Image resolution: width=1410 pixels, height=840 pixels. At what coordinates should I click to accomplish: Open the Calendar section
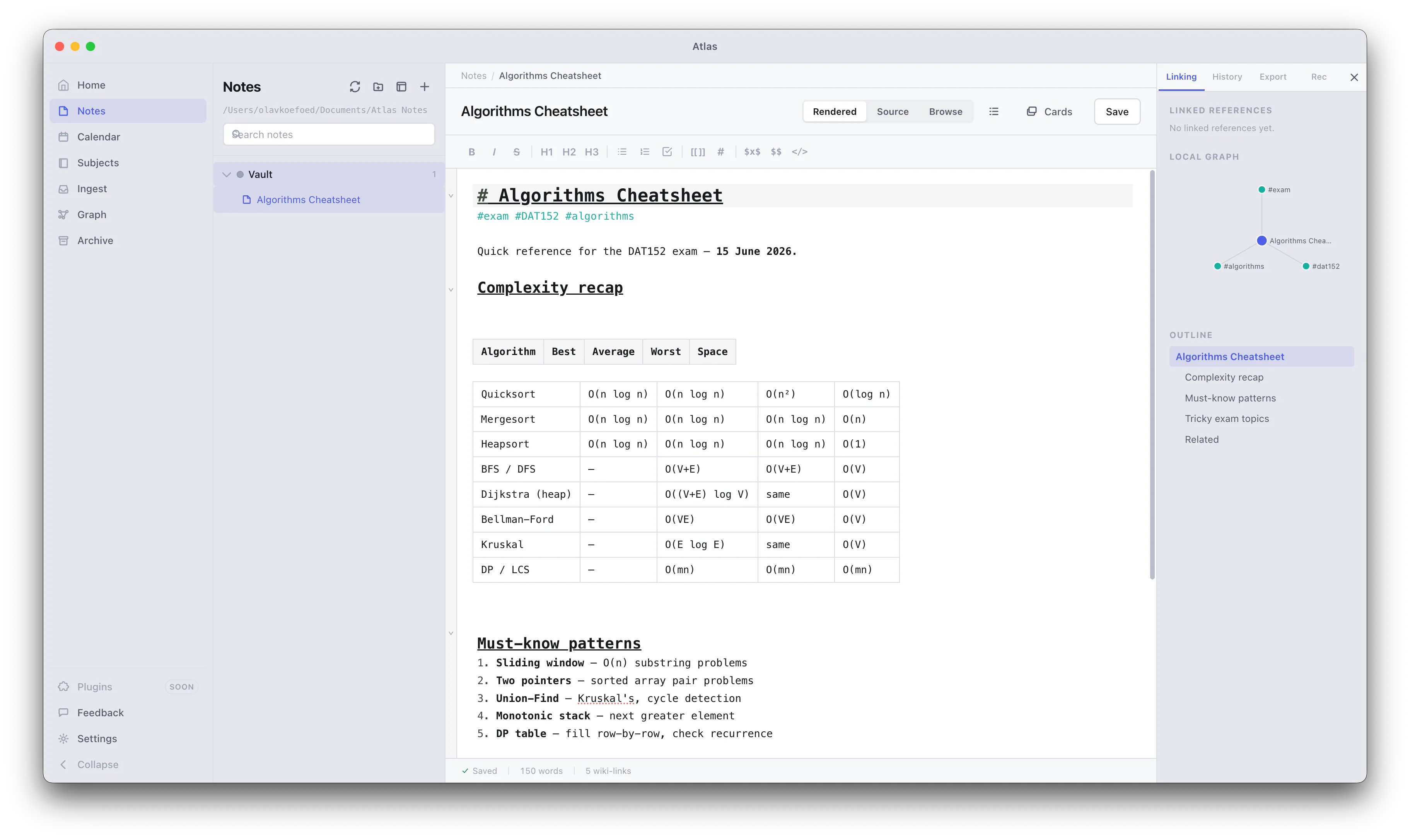[x=128, y=137]
